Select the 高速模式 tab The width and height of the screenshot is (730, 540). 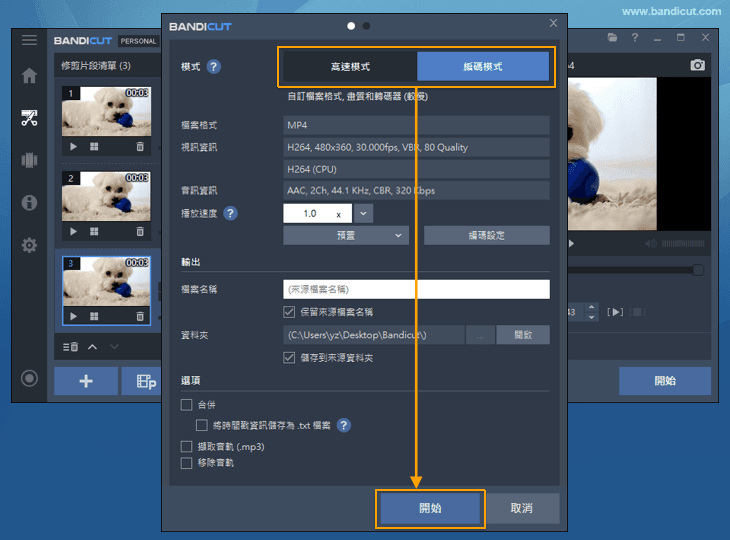(x=350, y=67)
